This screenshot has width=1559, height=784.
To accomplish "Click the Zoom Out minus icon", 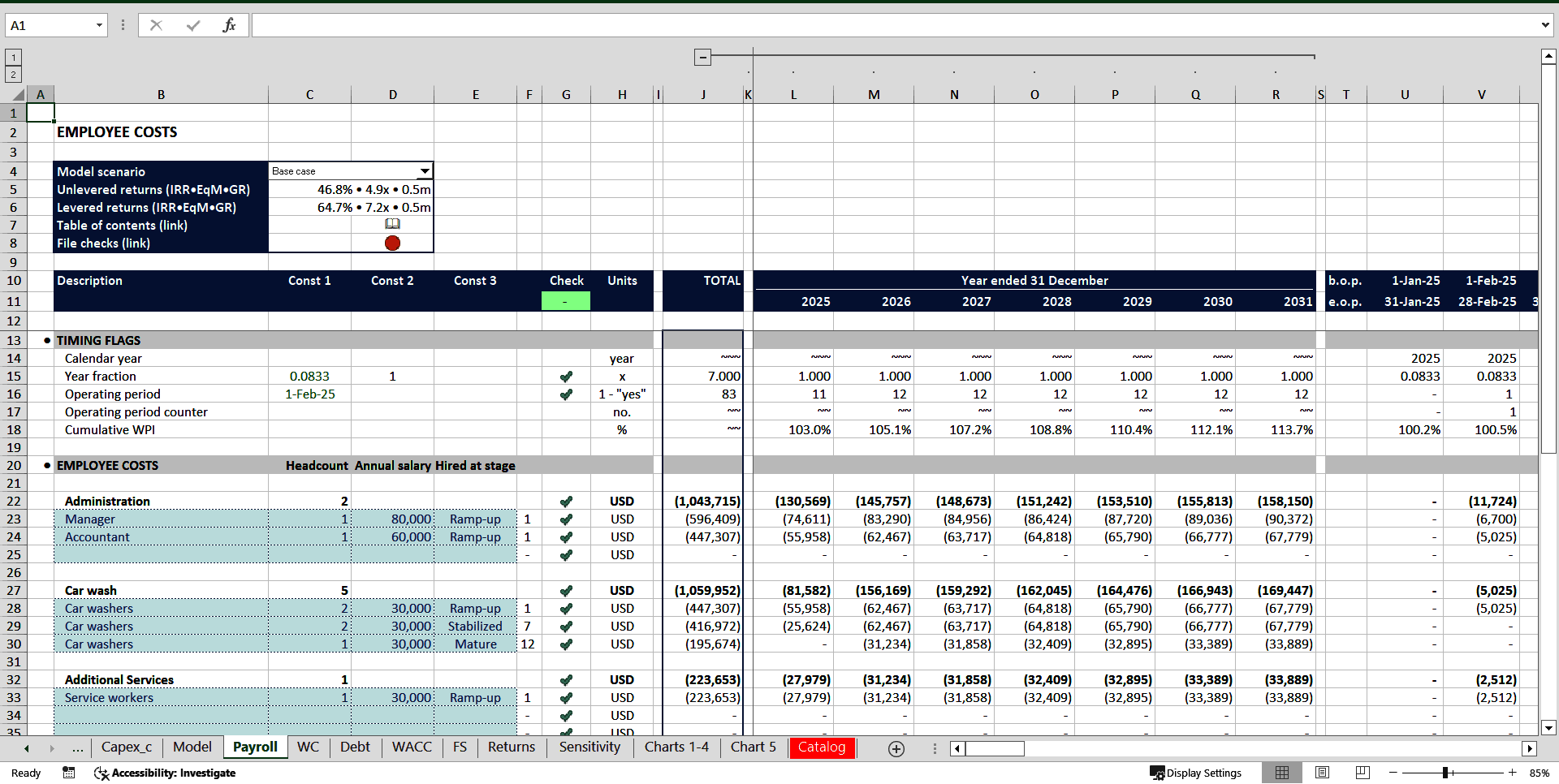I will coord(1393,773).
